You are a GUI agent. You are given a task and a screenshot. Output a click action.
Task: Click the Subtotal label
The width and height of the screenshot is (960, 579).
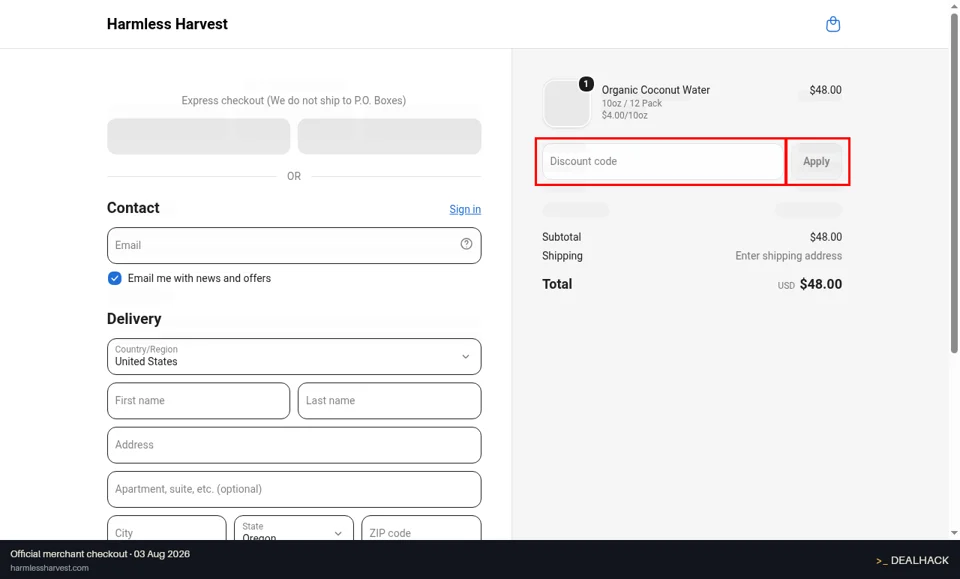pos(561,237)
